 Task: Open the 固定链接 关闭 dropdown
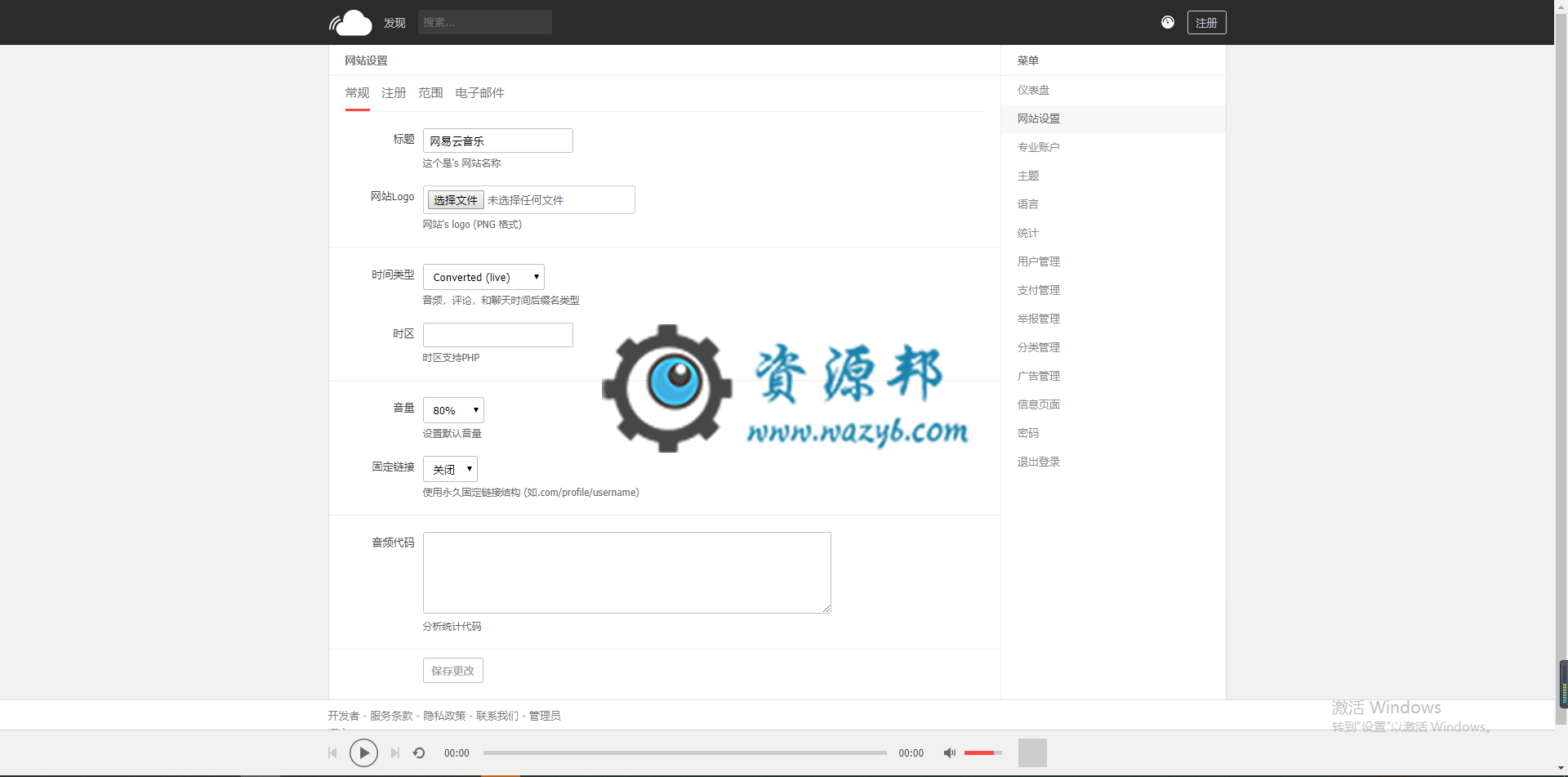[x=450, y=469]
